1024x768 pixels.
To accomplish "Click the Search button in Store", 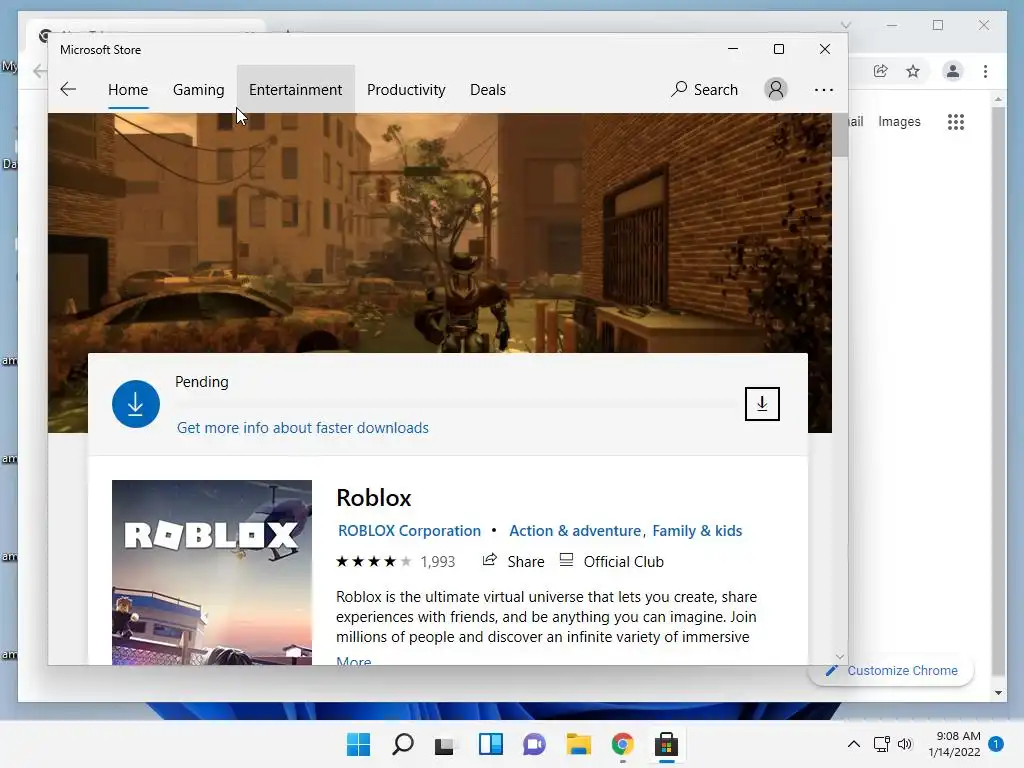I will tap(705, 89).
